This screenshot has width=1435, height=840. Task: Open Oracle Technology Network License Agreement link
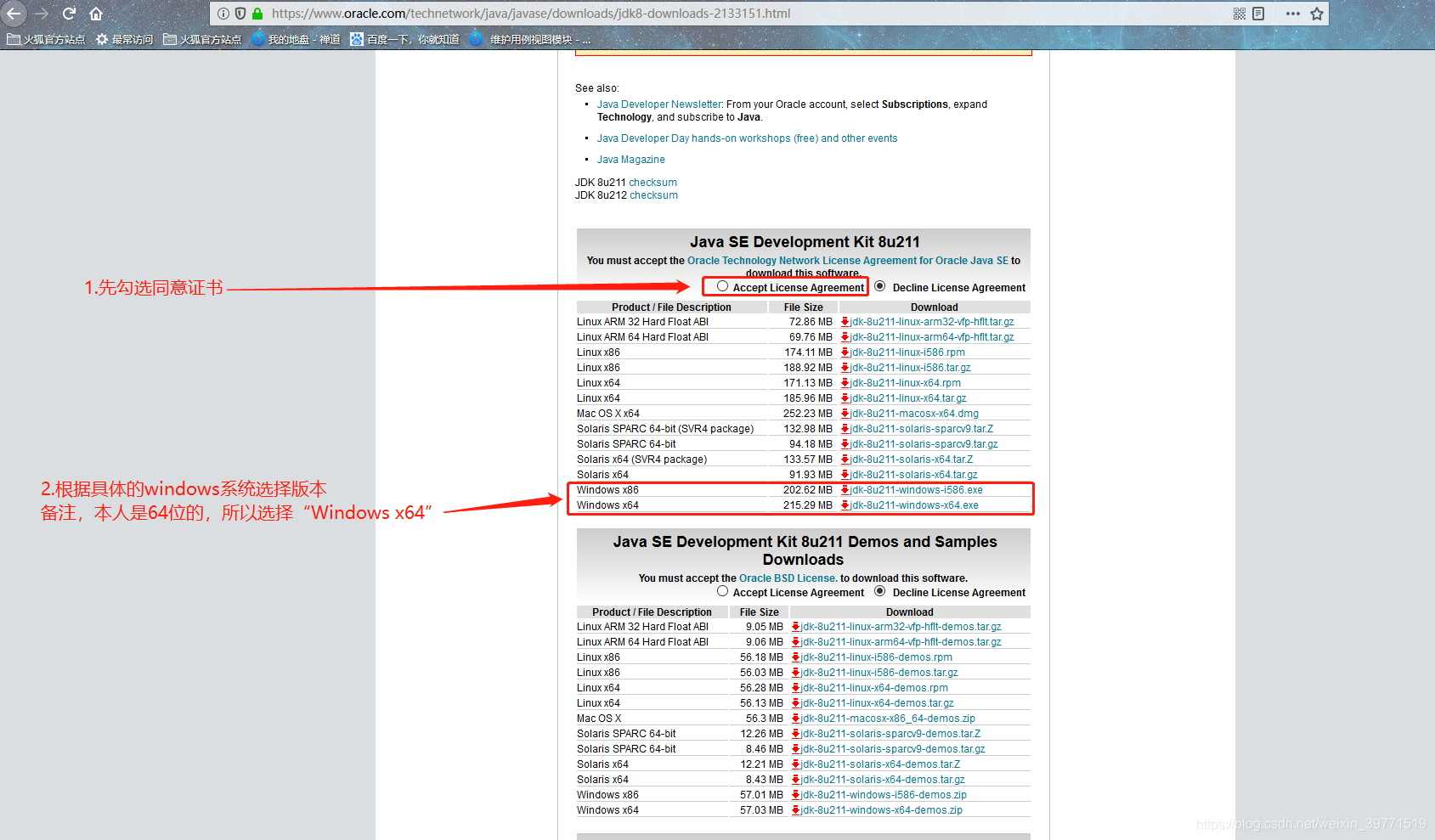coord(847,261)
